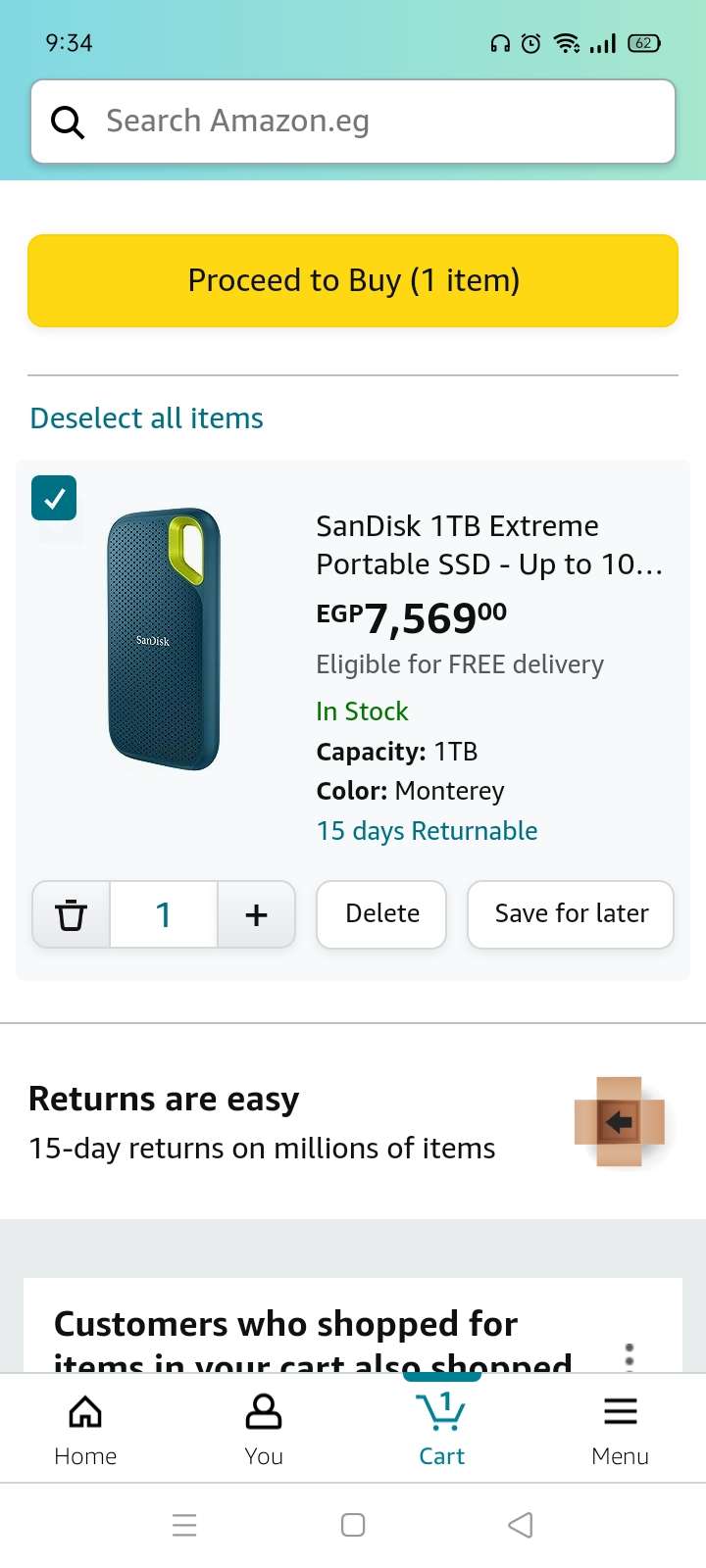The height and width of the screenshot is (1568, 706).
Task: Uncheck the SanDisk SSD item checkbox
Action: 54,498
